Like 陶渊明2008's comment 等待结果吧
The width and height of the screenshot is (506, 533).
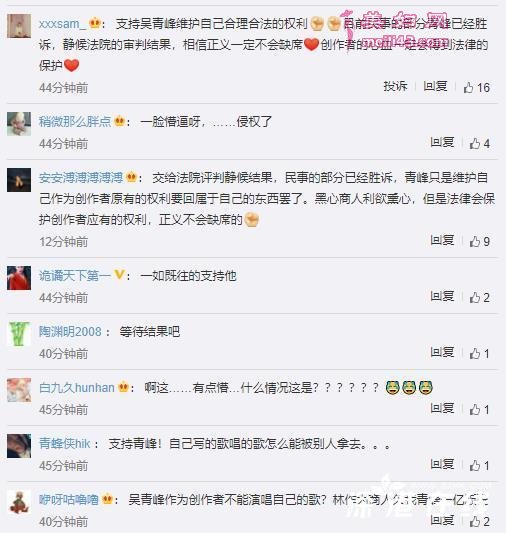tap(480, 354)
